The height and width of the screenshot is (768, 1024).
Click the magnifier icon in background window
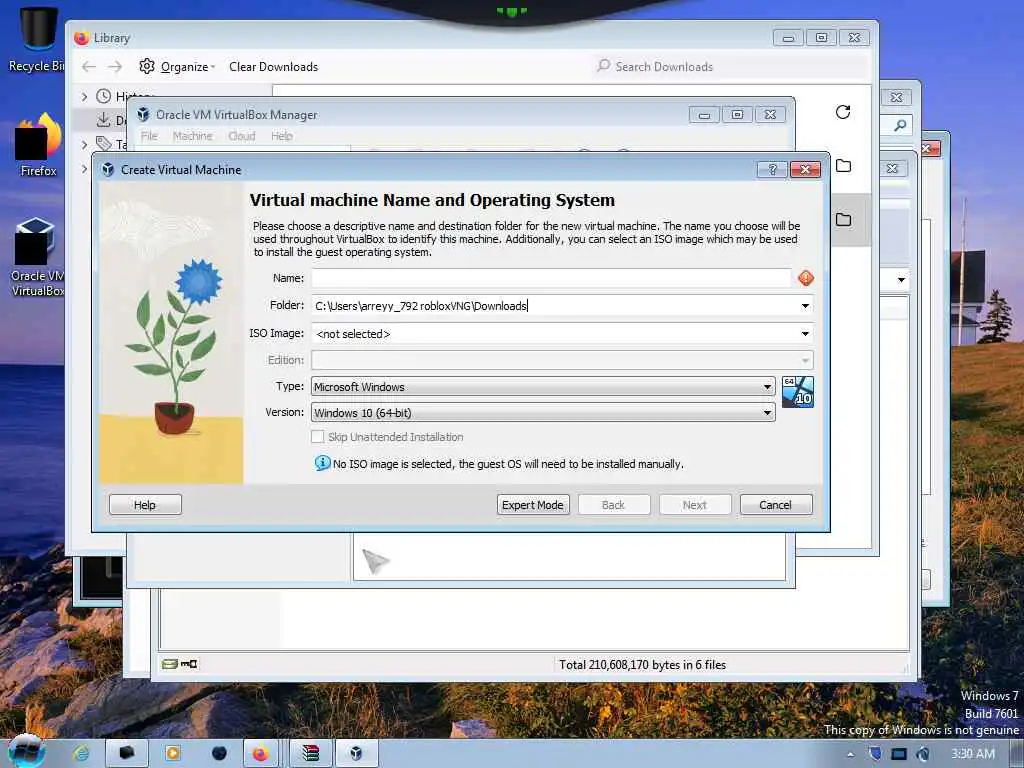pyautogui.click(x=901, y=125)
